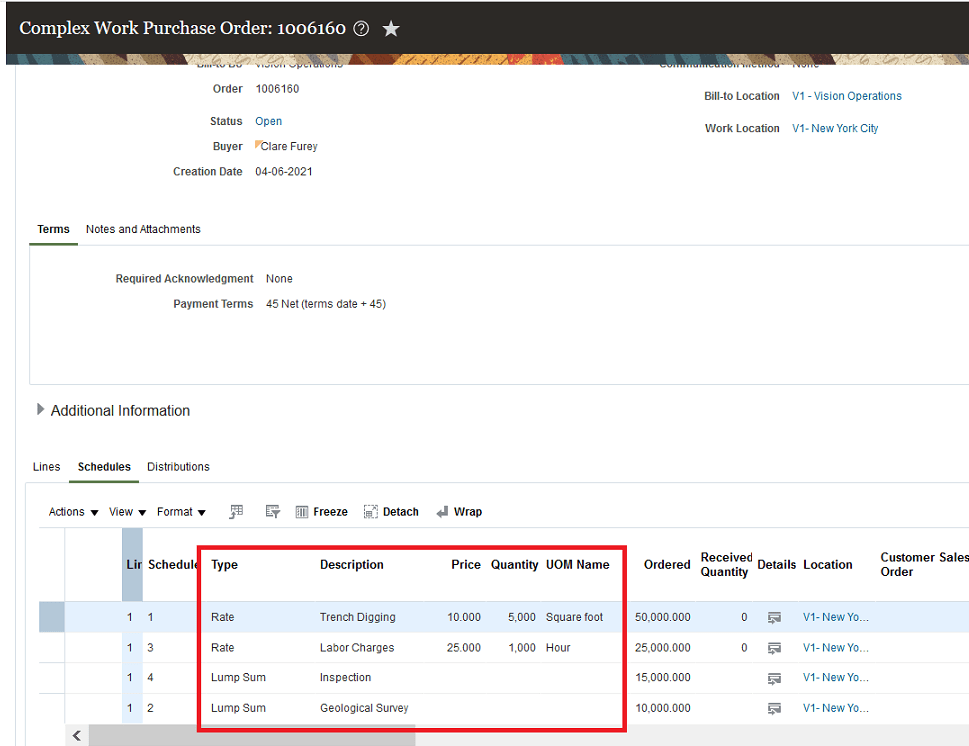The image size is (969, 746).
Task: Select the Labor Charges row header
Action: [x=51, y=647]
